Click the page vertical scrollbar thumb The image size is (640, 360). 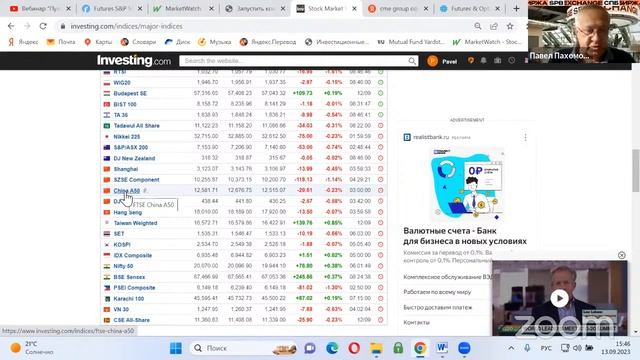636,171
